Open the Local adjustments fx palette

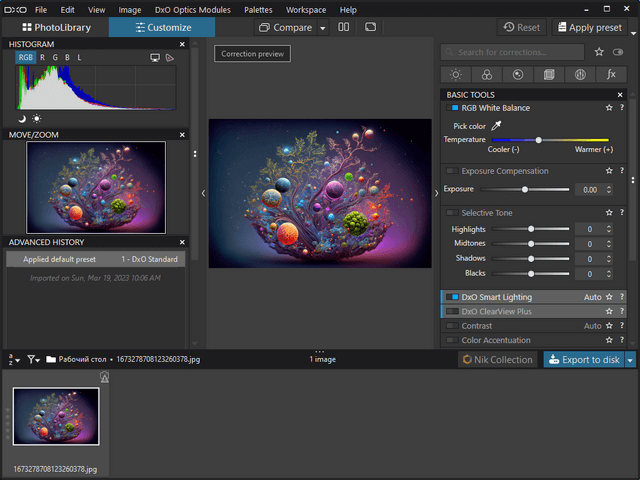[x=610, y=74]
